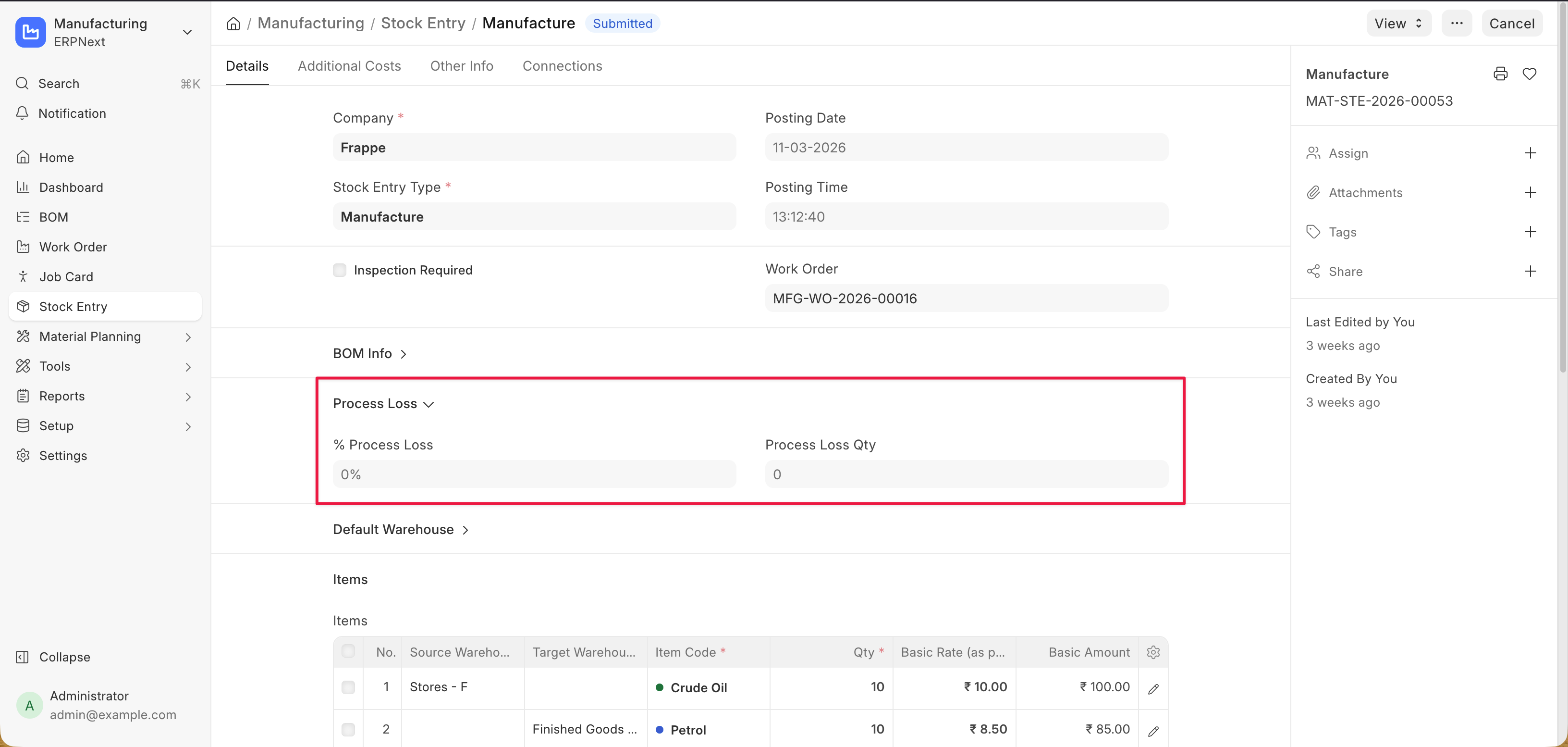This screenshot has width=1568, height=747.
Task: Add an assignment with Assign plus icon
Action: point(1530,153)
